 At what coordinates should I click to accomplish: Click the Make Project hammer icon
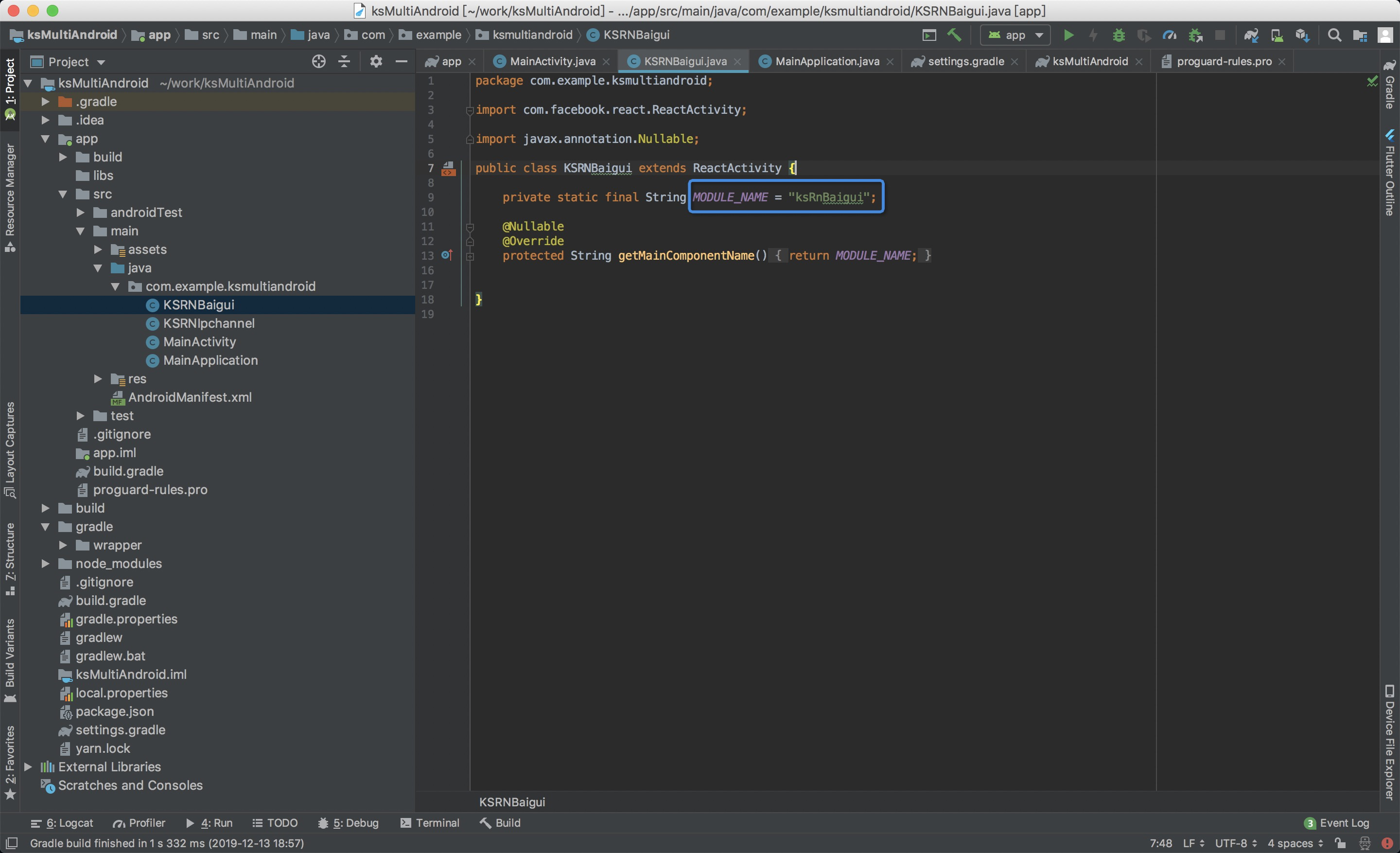click(x=955, y=35)
